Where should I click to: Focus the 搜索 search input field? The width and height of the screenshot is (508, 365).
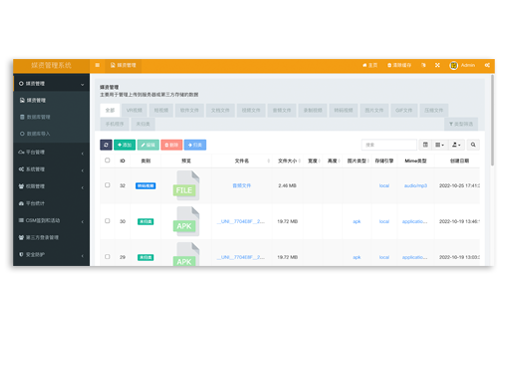pyautogui.click(x=389, y=145)
